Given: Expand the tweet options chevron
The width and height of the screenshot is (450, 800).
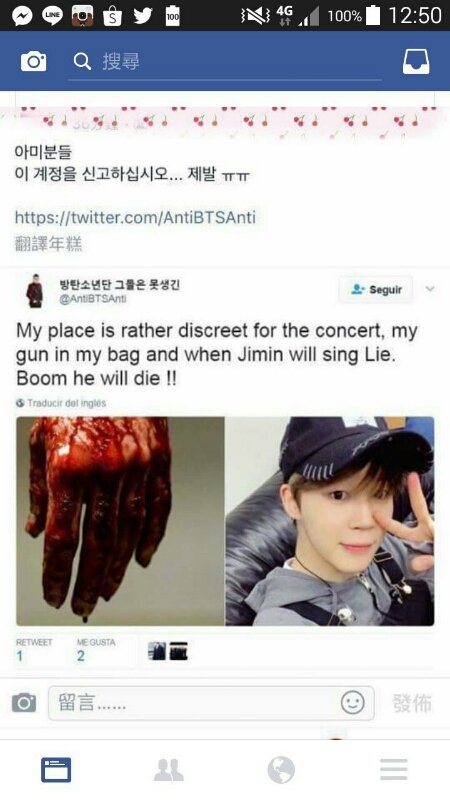Looking at the screenshot, I should (430, 289).
